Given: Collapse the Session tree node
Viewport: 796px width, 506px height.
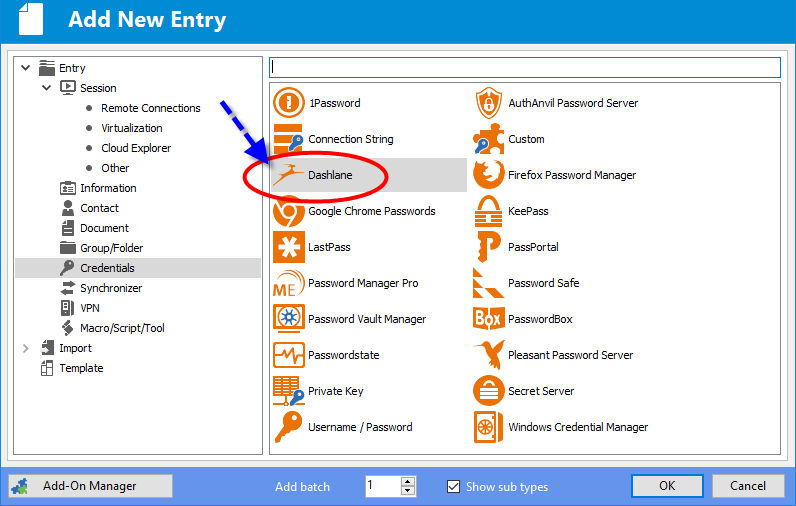Looking at the screenshot, I should 46,88.
